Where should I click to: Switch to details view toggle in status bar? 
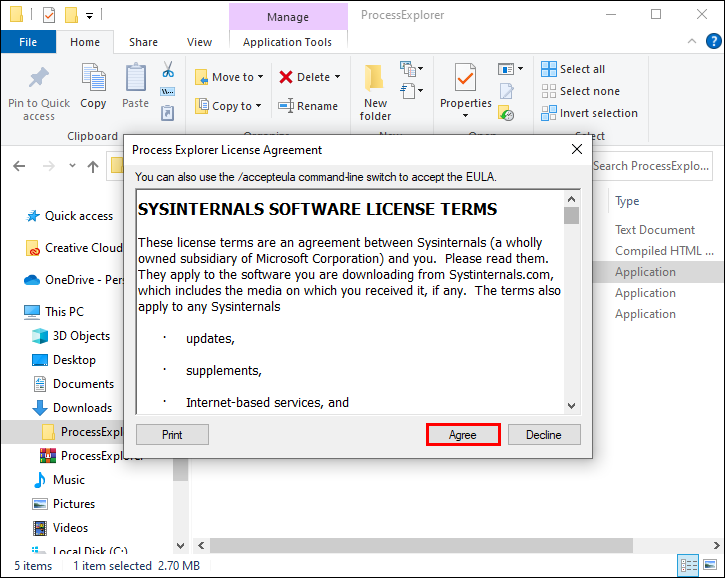688,565
